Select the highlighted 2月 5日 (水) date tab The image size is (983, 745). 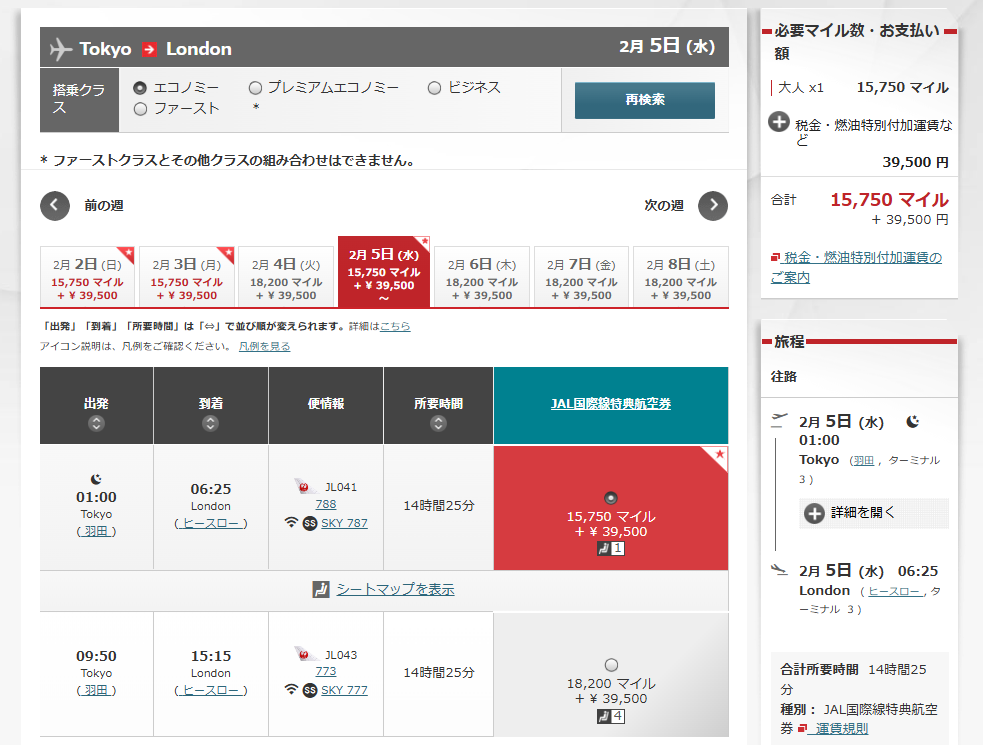(384, 272)
